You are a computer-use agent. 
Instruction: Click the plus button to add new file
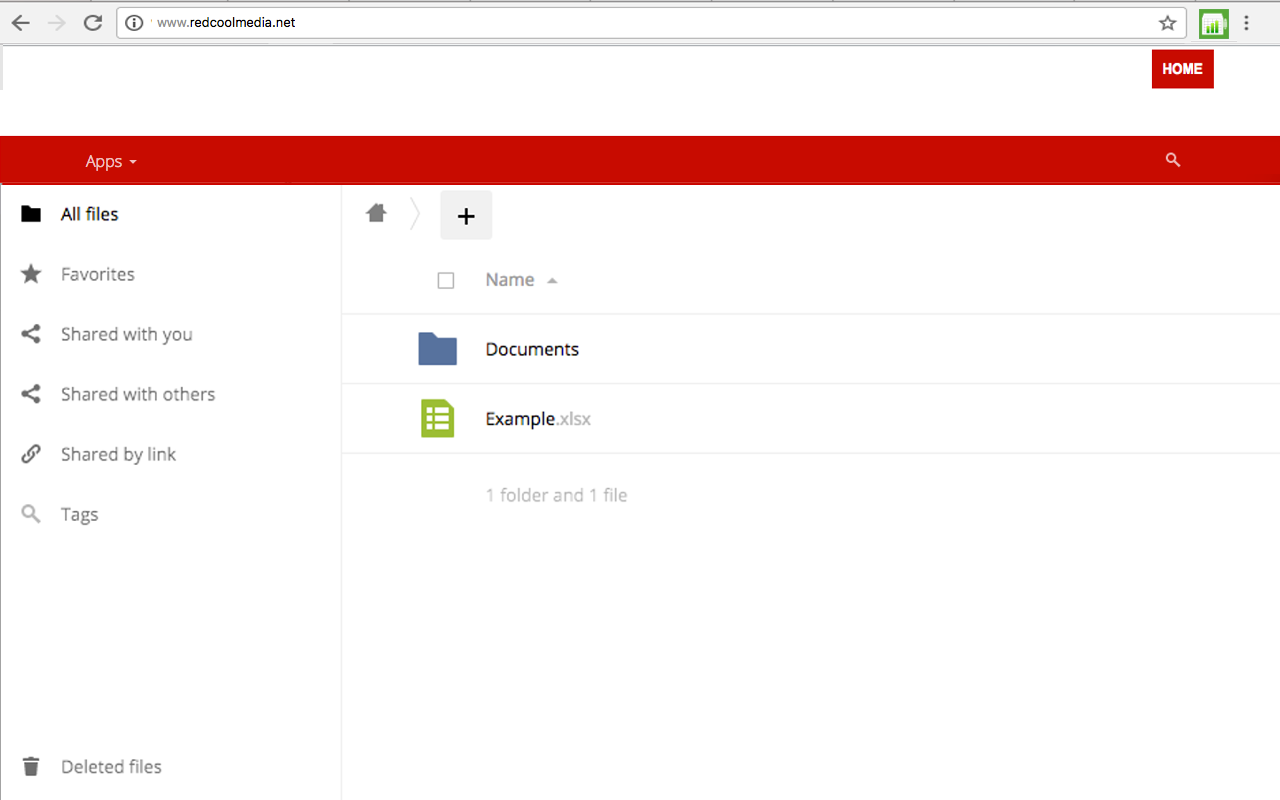tap(466, 215)
